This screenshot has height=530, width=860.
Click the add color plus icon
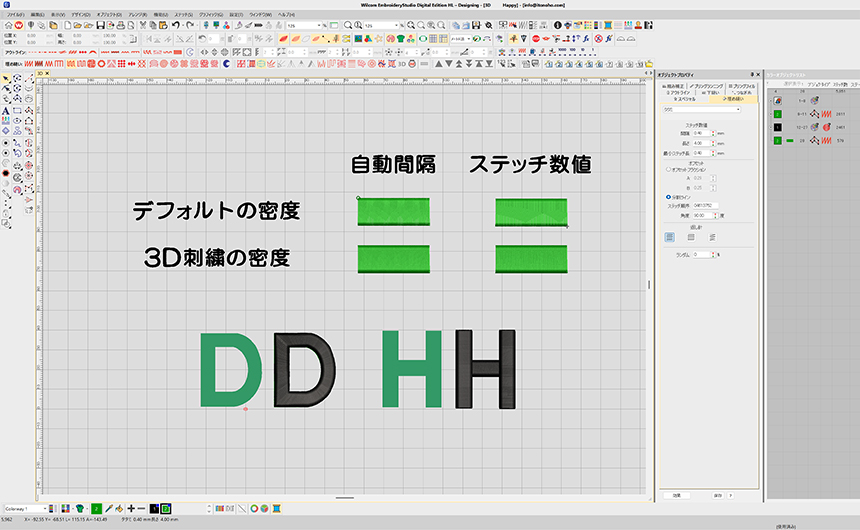click(x=130, y=508)
